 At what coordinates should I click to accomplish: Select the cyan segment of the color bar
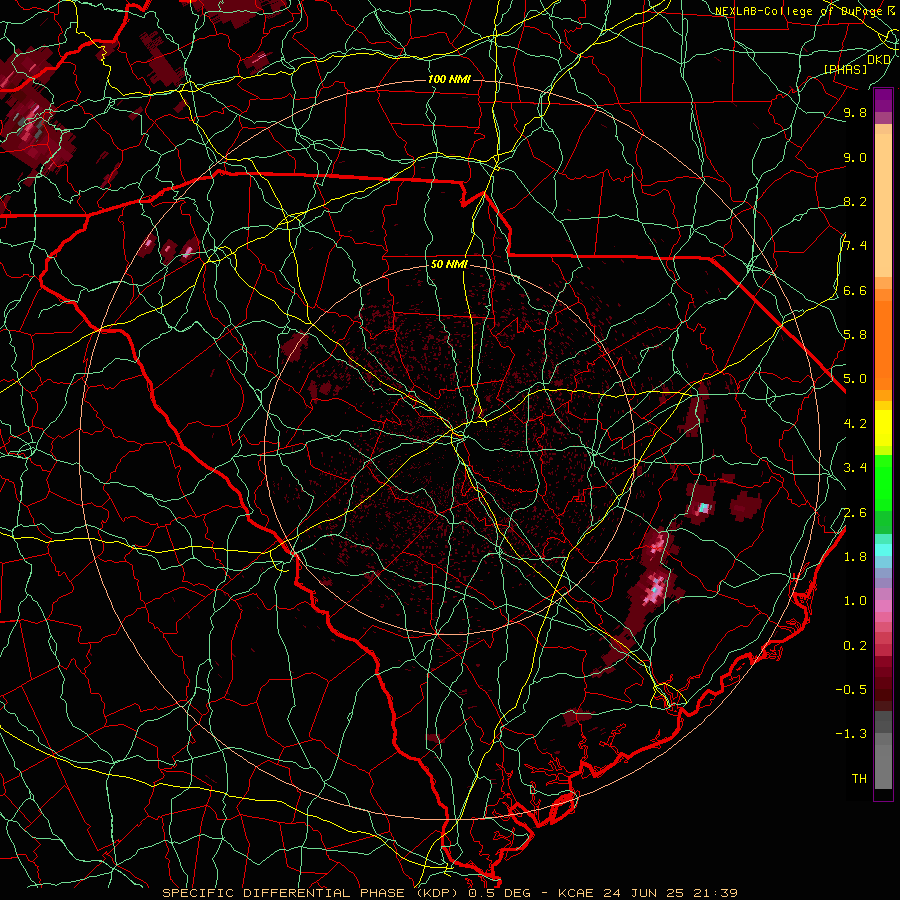pos(883,550)
